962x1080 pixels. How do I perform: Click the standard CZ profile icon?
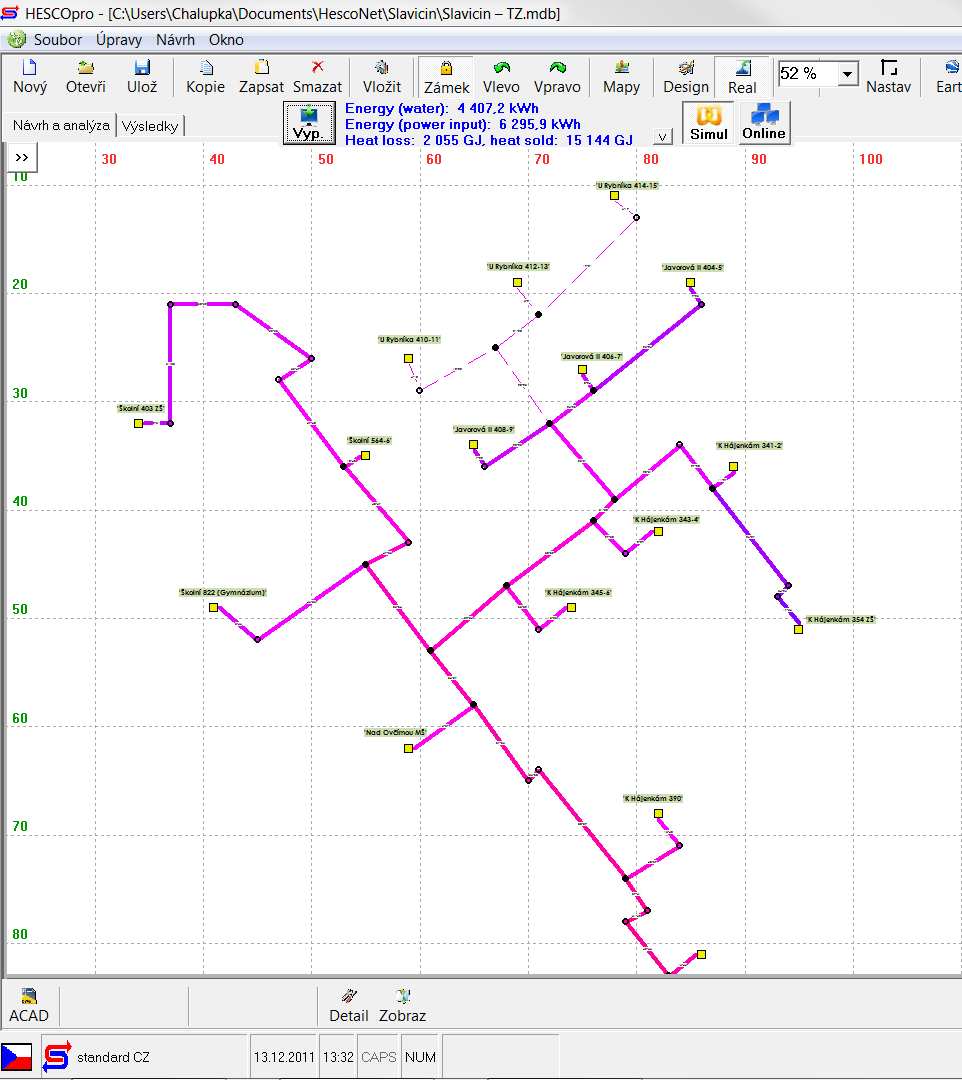coord(57,1057)
